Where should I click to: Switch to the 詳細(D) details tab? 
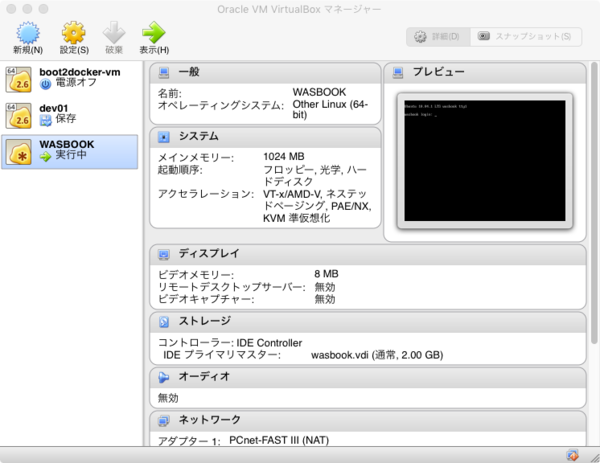[x=438, y=37]
